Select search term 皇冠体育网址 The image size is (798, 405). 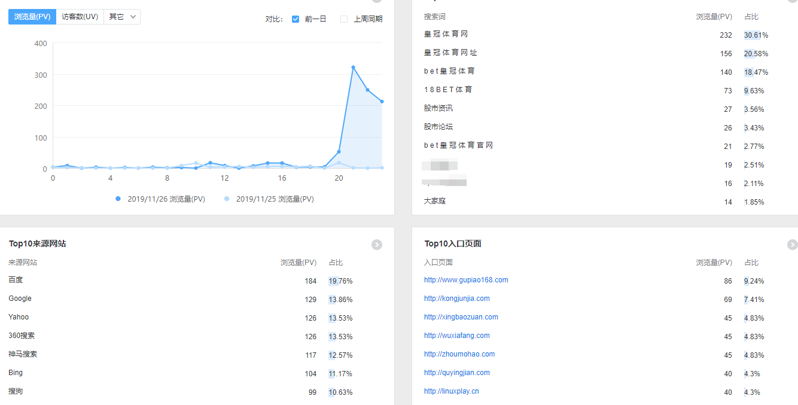coord(450,53)
